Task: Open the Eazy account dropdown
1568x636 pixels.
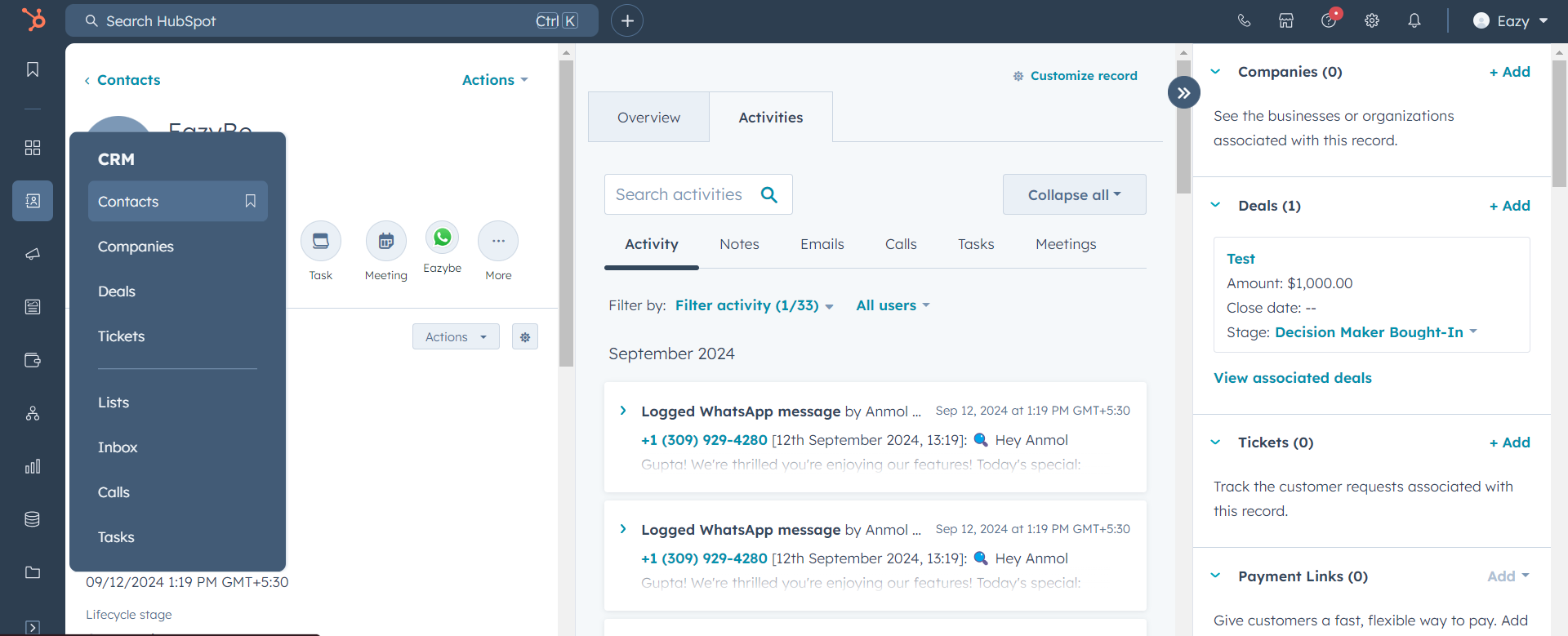Action: pyautogui.click(x=1510, y=20)
